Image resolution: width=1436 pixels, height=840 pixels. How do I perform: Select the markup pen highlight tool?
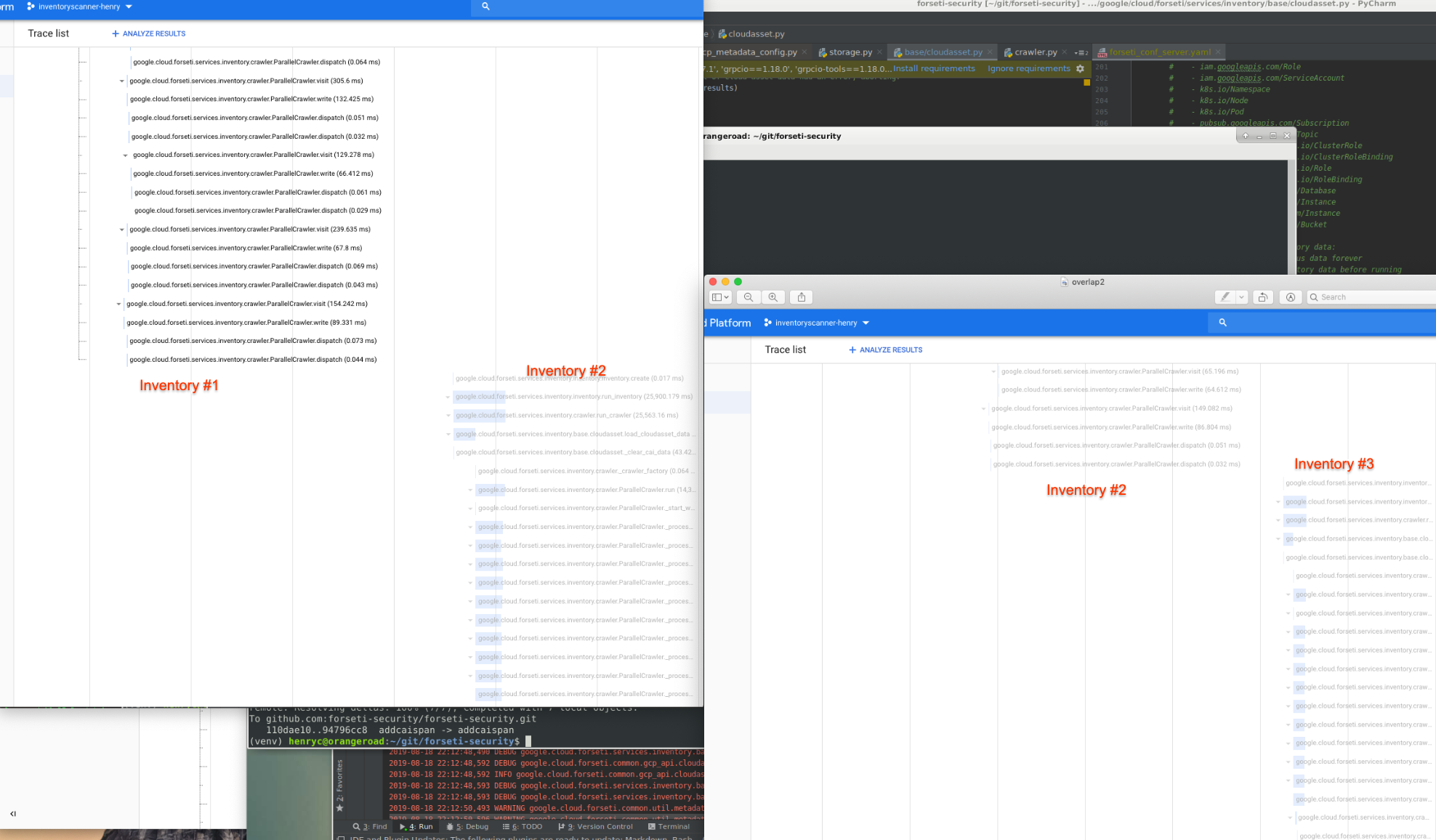point(1225,297)
